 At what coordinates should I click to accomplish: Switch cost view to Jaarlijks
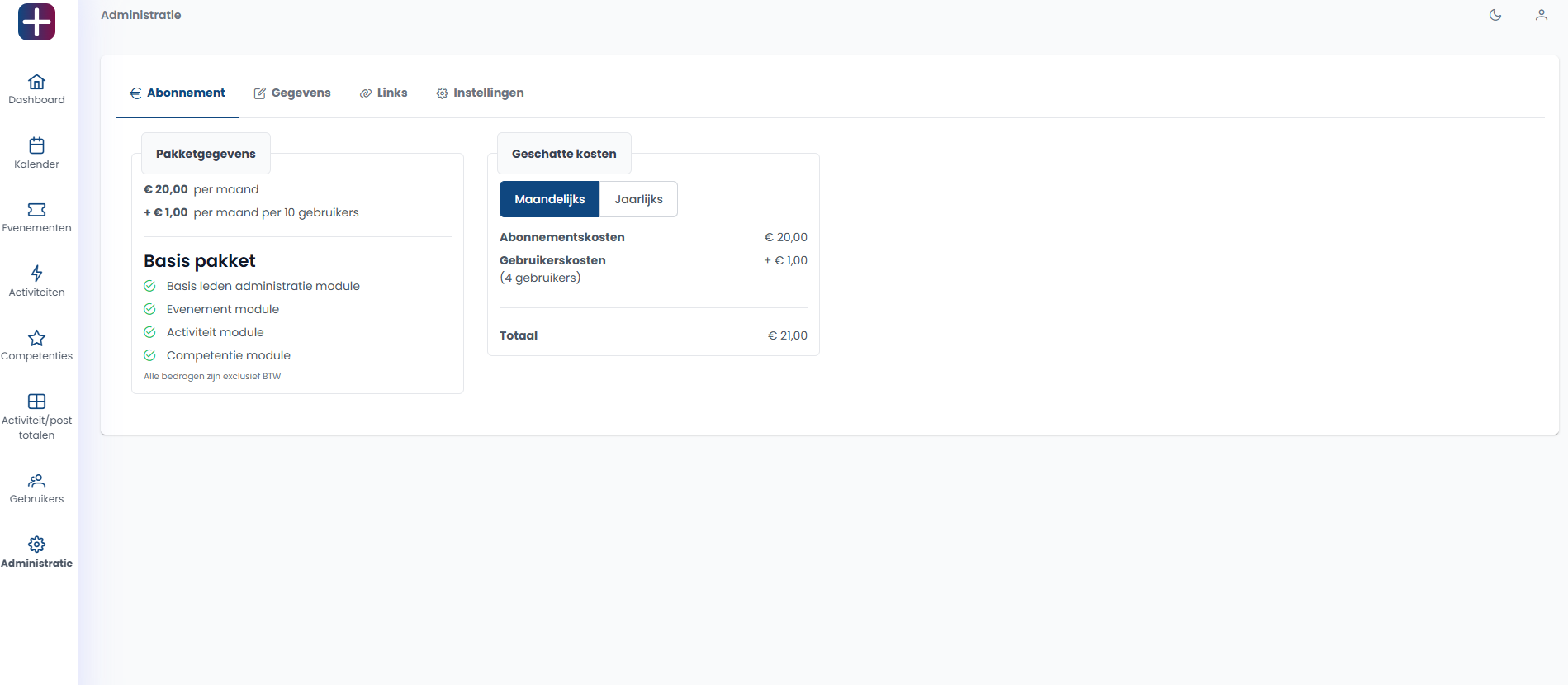(x=638, y=199)
